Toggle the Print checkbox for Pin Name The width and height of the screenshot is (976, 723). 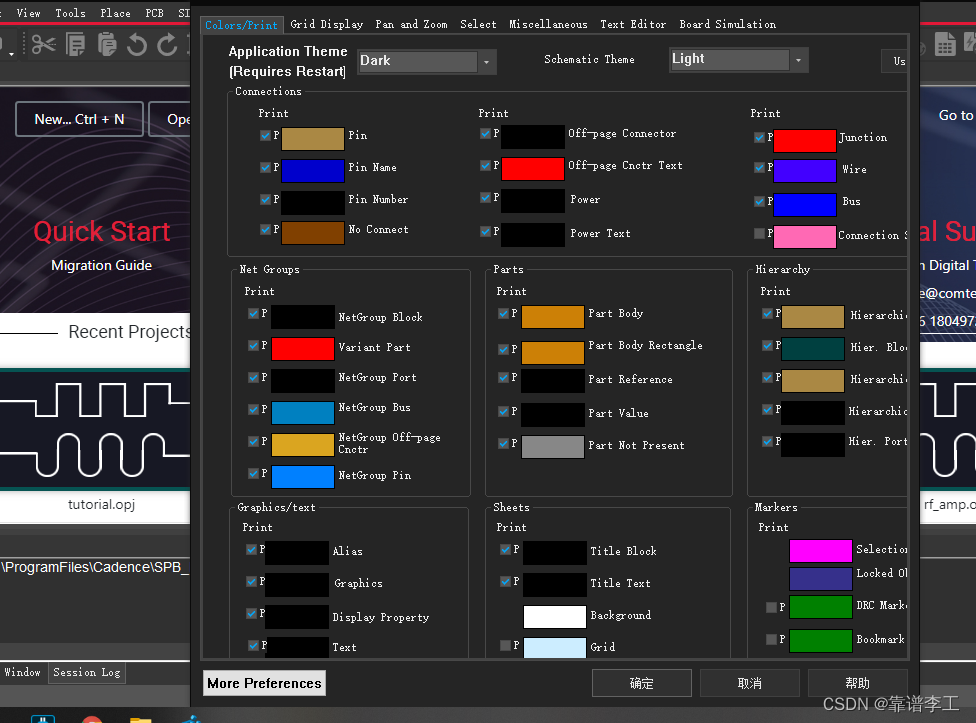click(265, 167)
